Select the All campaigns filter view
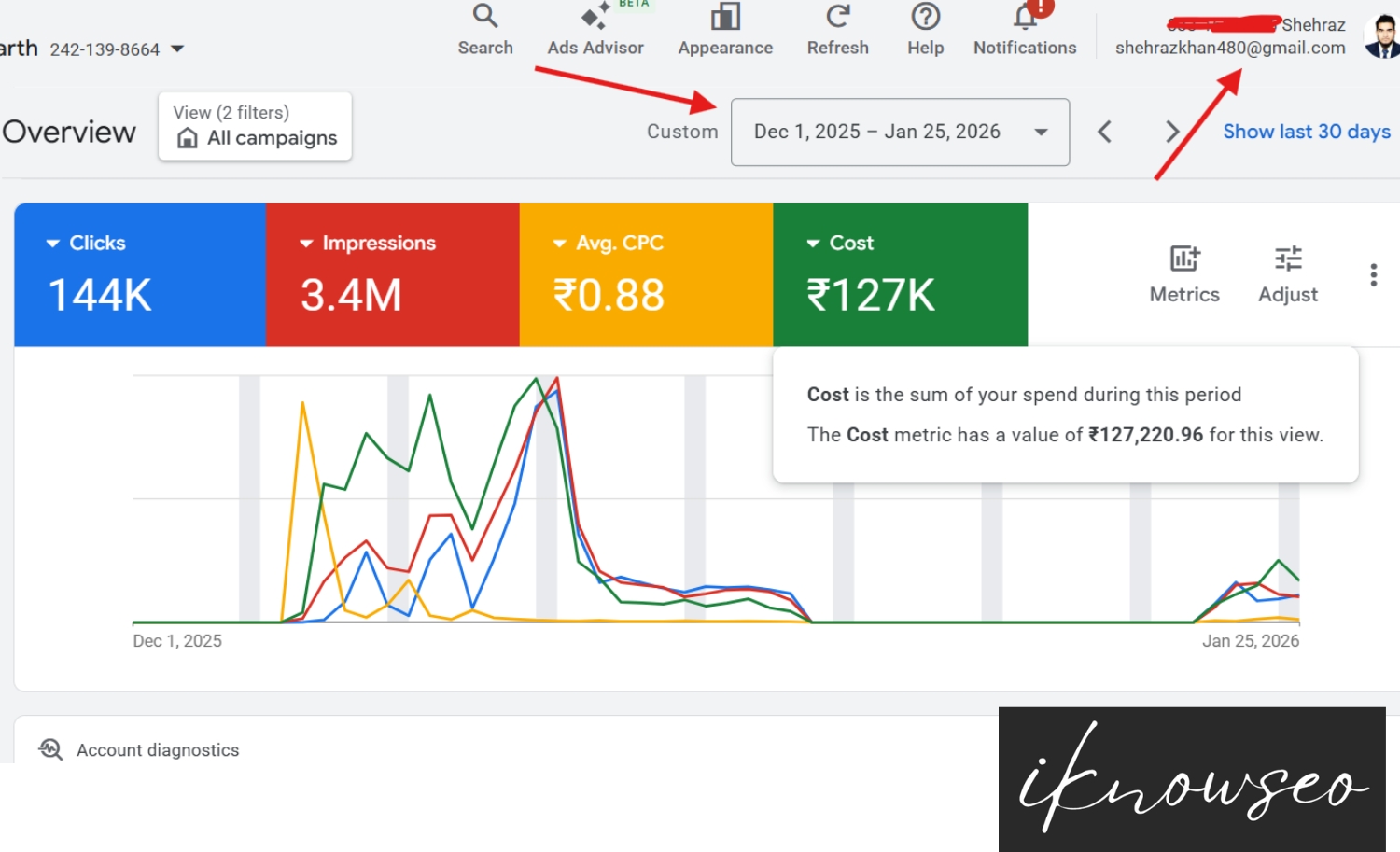1400x852 pixels. [x=255, y=138]
